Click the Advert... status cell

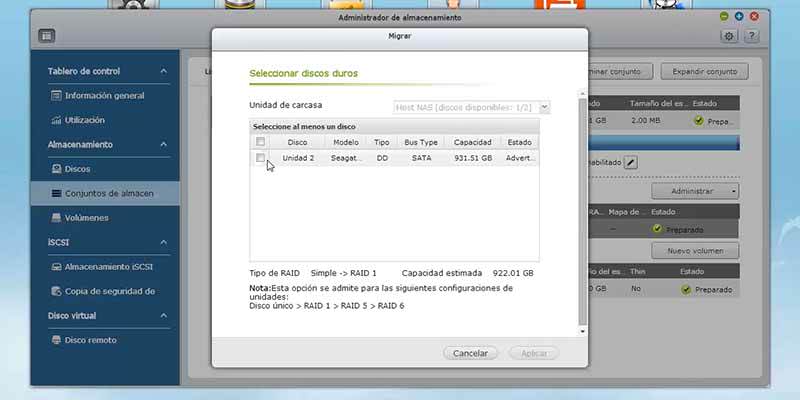pyautogui.click(x=520, y=158)
